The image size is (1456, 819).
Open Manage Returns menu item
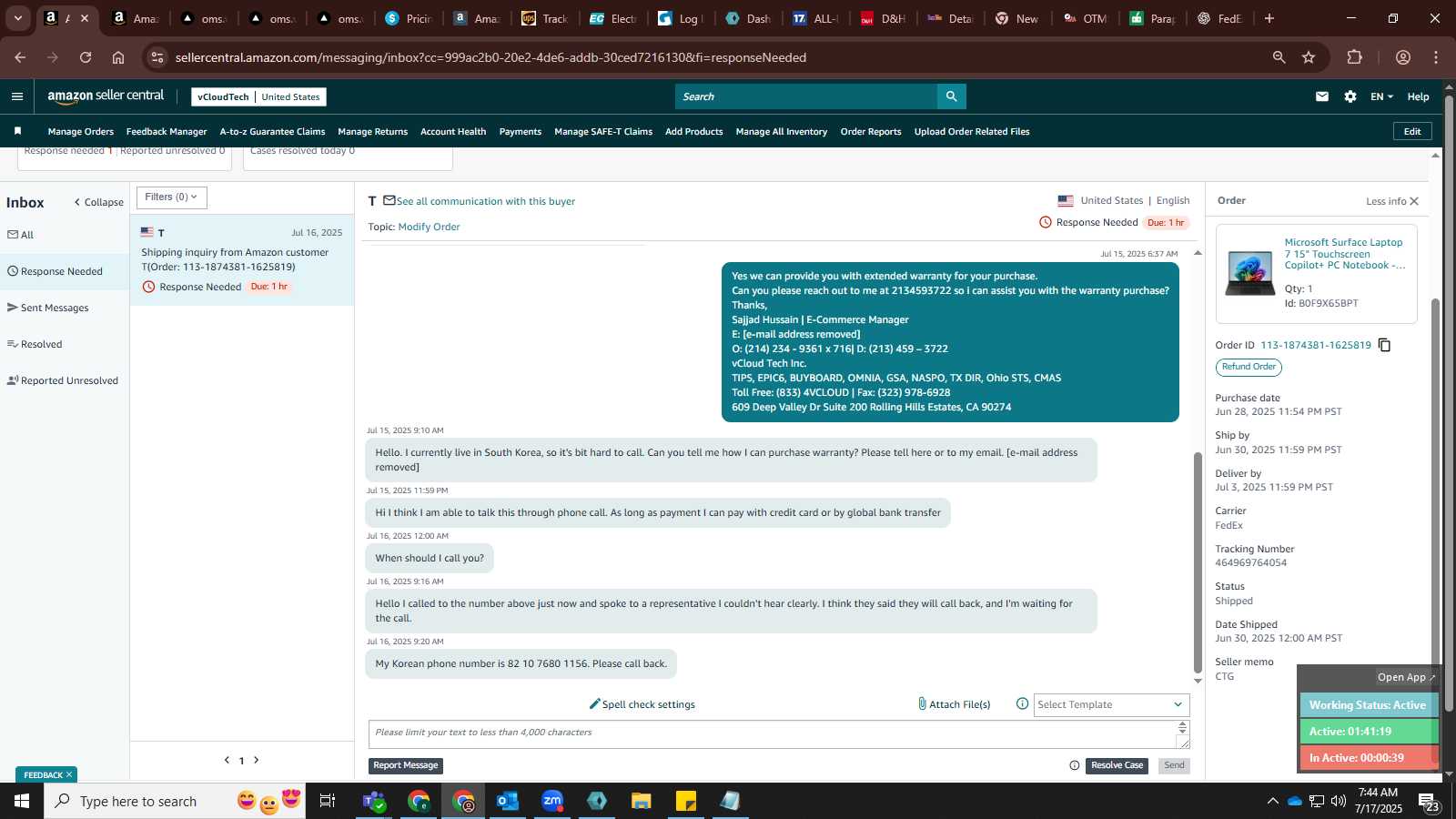tap(372, 132)
